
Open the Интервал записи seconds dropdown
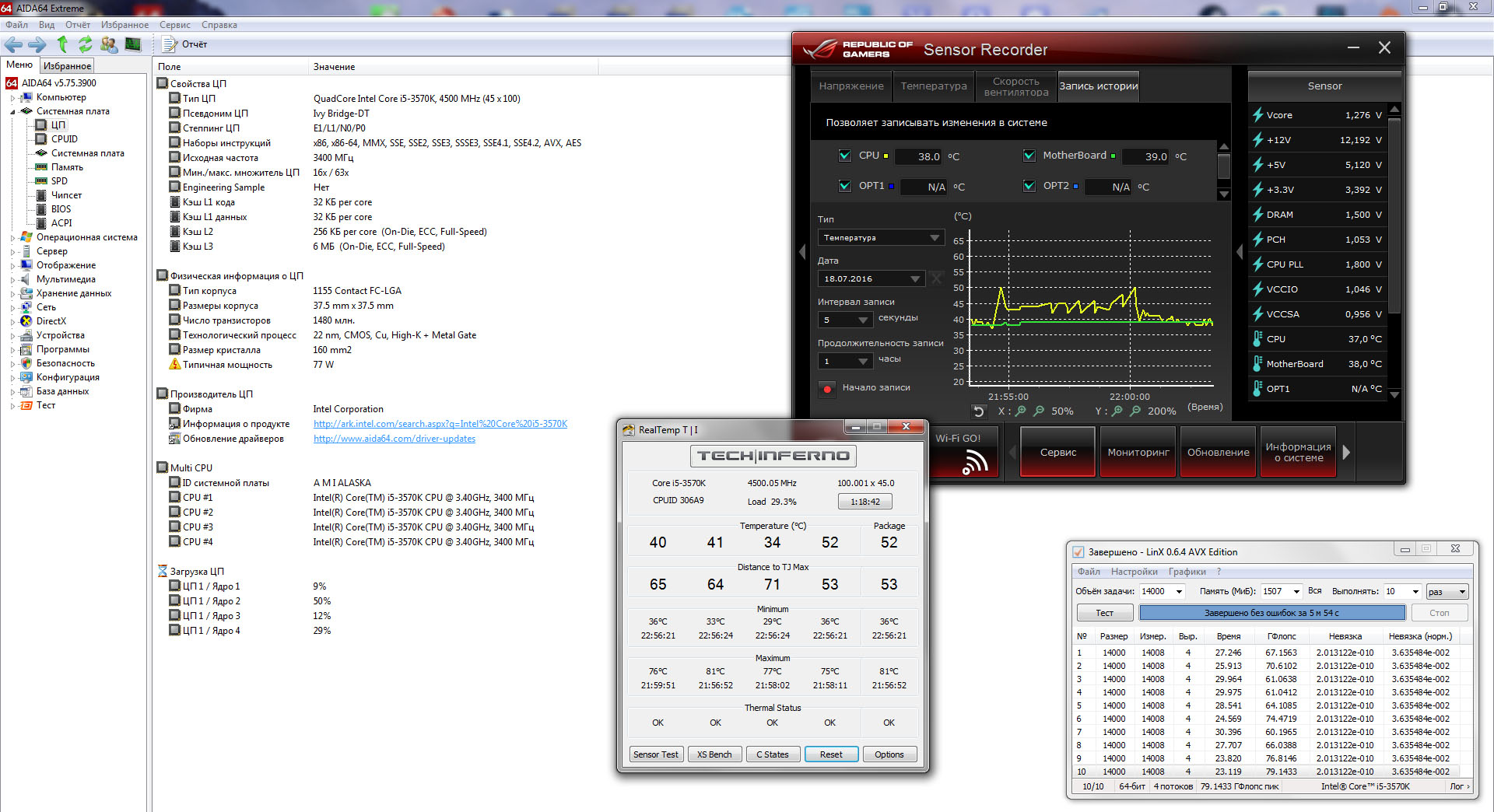[845, 320]
